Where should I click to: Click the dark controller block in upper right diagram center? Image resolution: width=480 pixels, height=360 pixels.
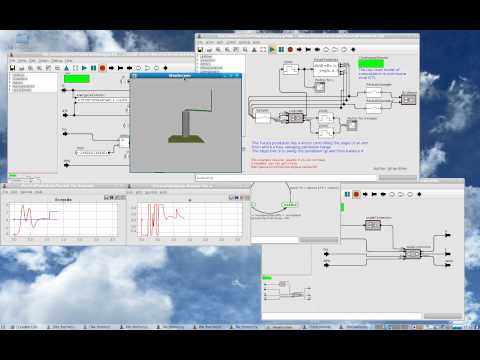tap(295, 118)
